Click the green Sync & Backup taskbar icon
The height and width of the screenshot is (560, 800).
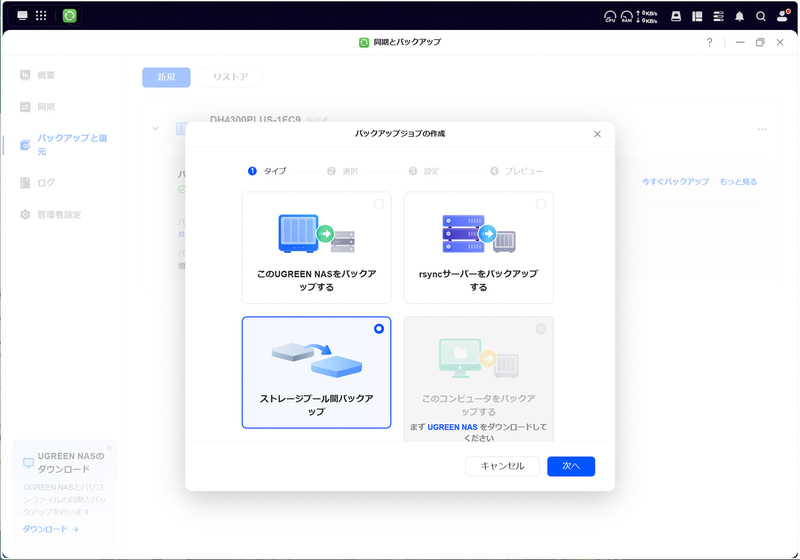click(69, 16)
